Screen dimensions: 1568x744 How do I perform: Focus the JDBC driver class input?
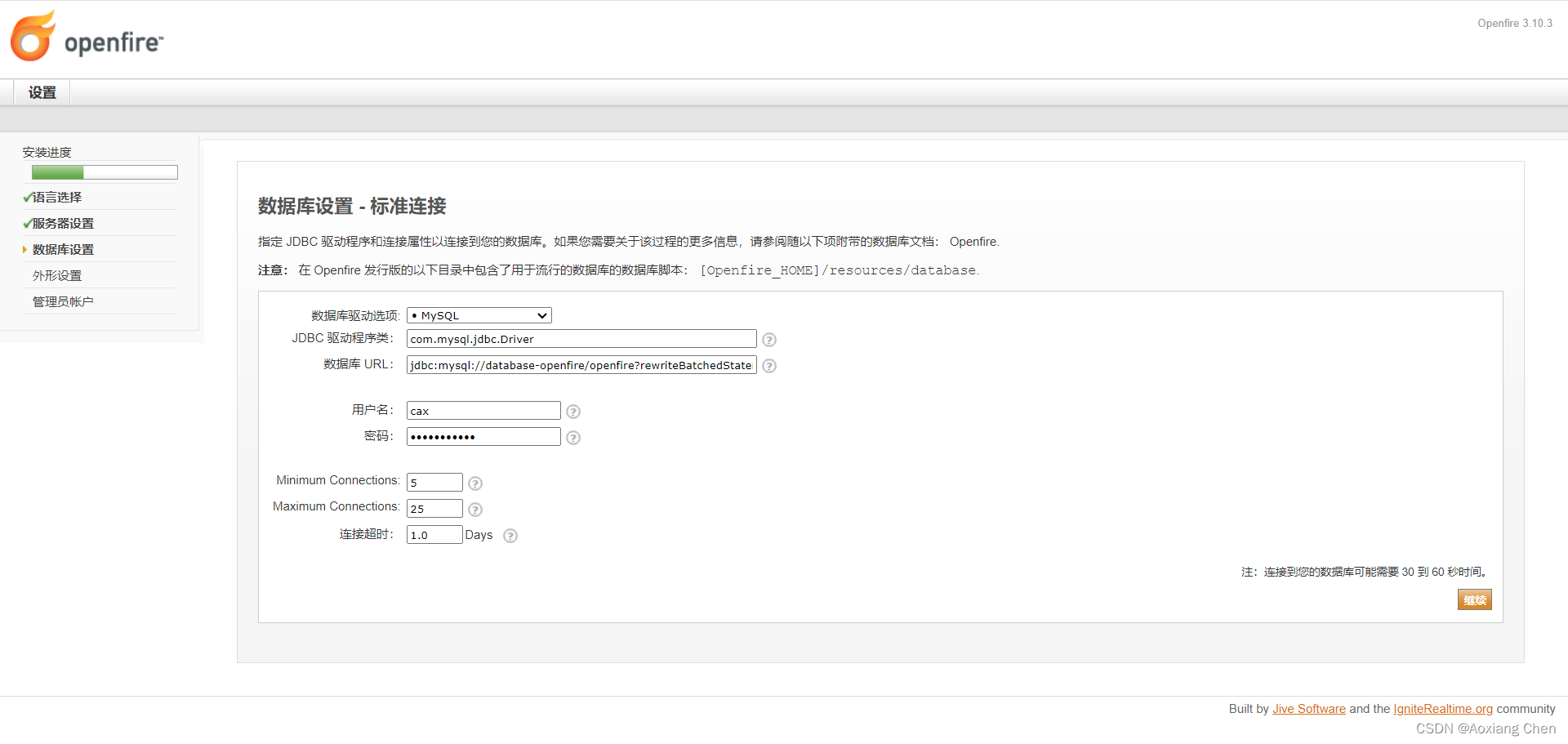click(x=581, y=339)
